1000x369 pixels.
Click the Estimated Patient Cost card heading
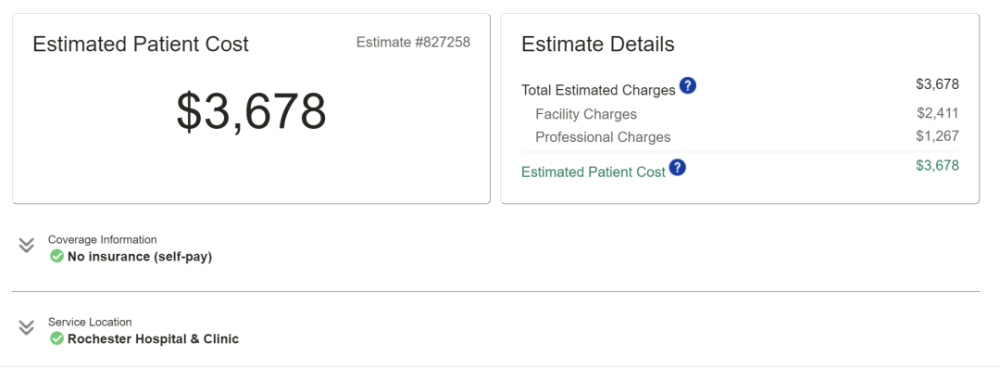[x=141, y=44]
